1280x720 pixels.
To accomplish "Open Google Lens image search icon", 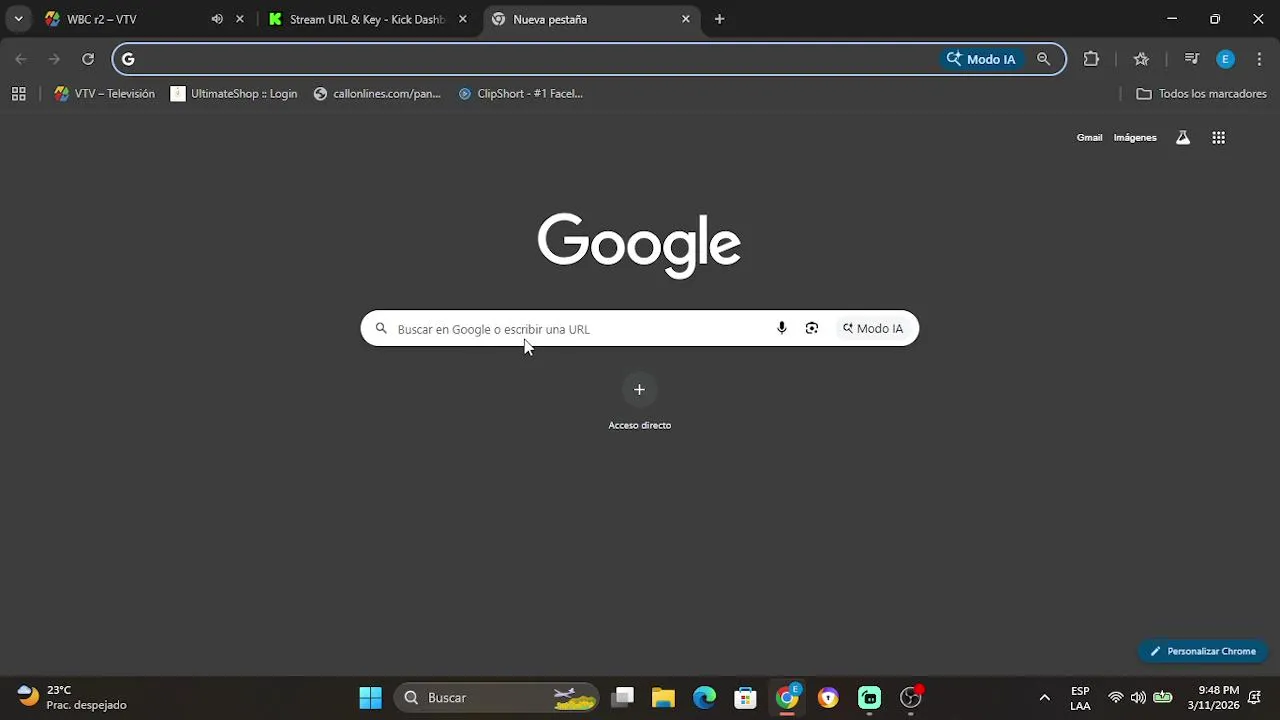I will click(x=812, y=328).
